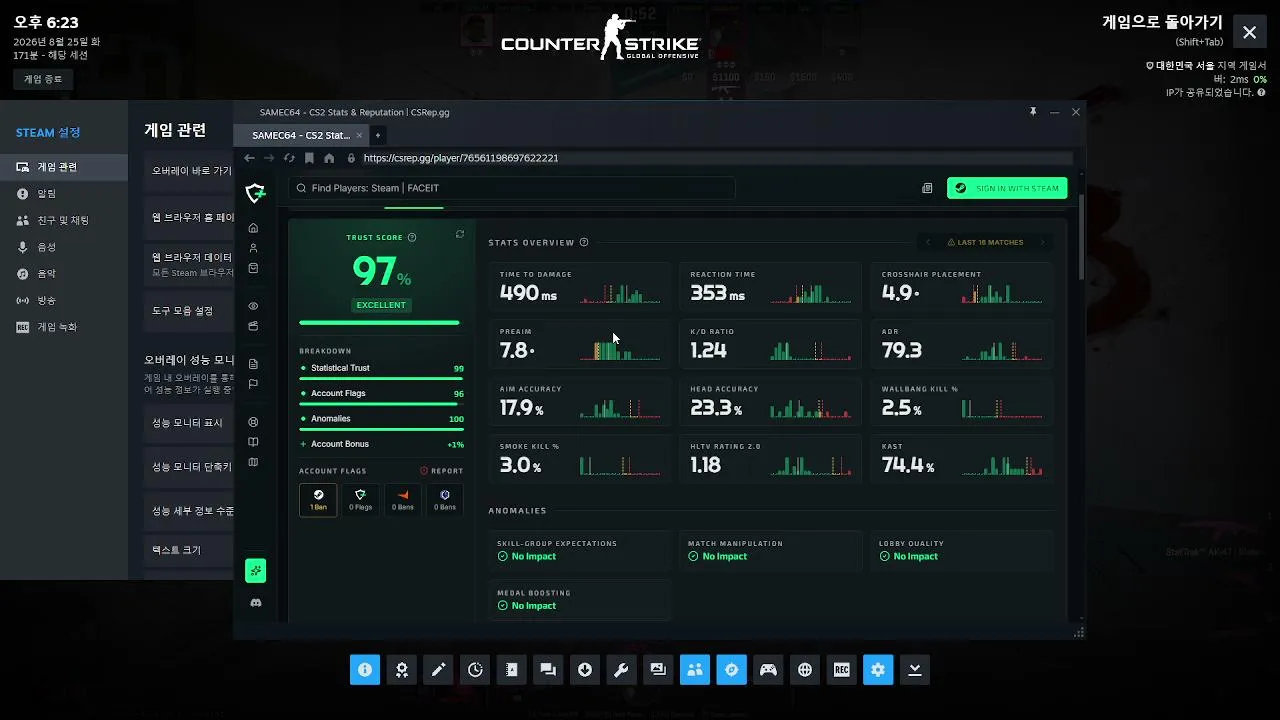Refresh the trust score with the refresh icon
Viewport: 1280px width, 720px height.
[x=460, y=235]
